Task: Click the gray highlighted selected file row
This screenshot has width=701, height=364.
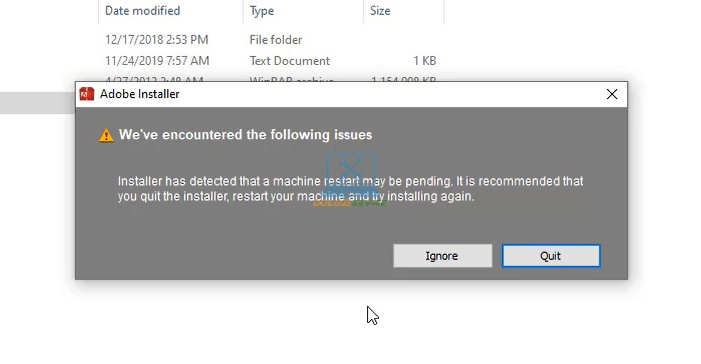Action: coord(38,103)
